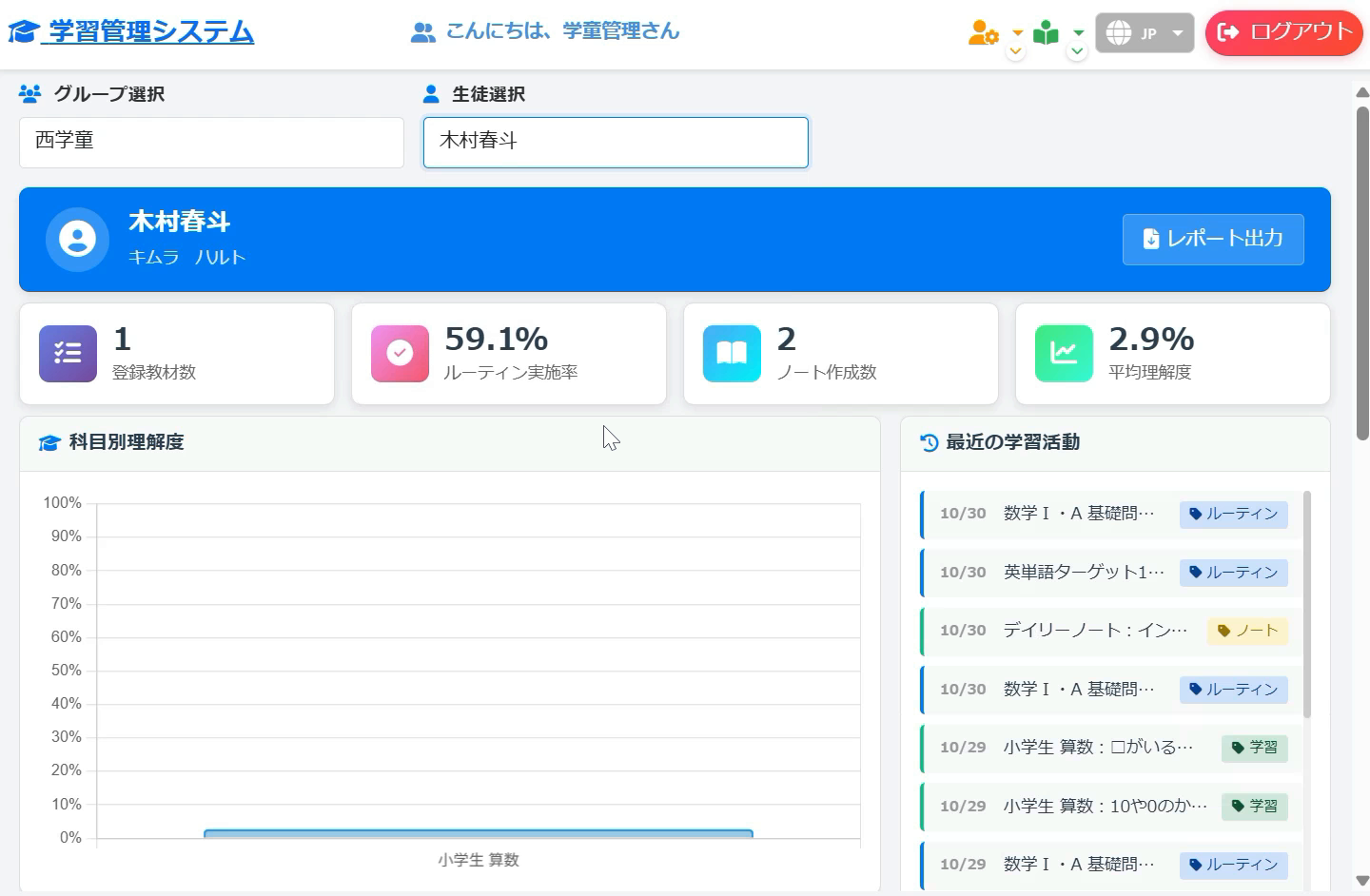Image resolution: width=1370 pixels, height=896 pixels.
Task: Select the 10/29 数学Ⅰ・A 基礎問… activity
Action: 1110,865
